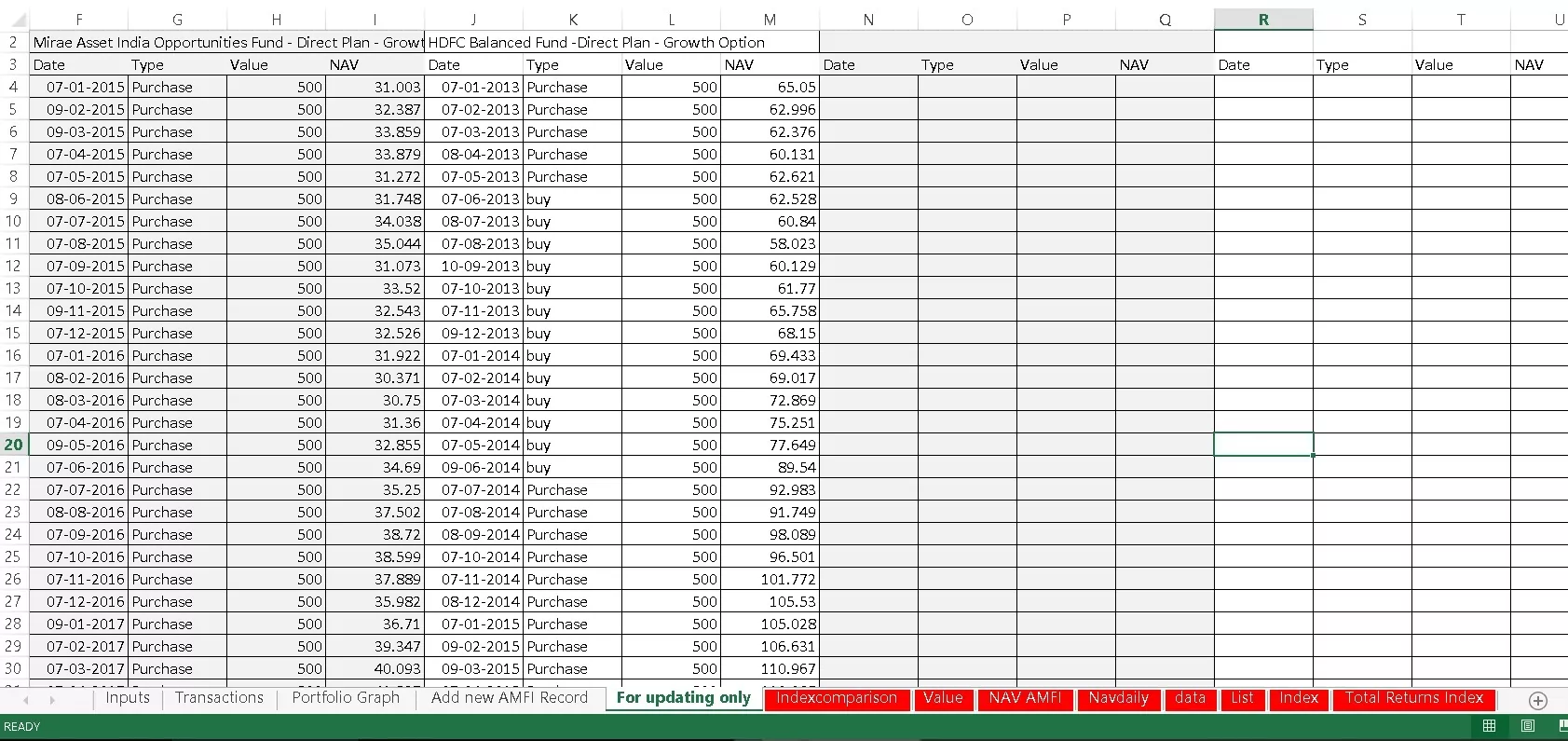This screenshot has height=741, width=1568.
Task: Click Date header in column N
Action: point(868,64)
